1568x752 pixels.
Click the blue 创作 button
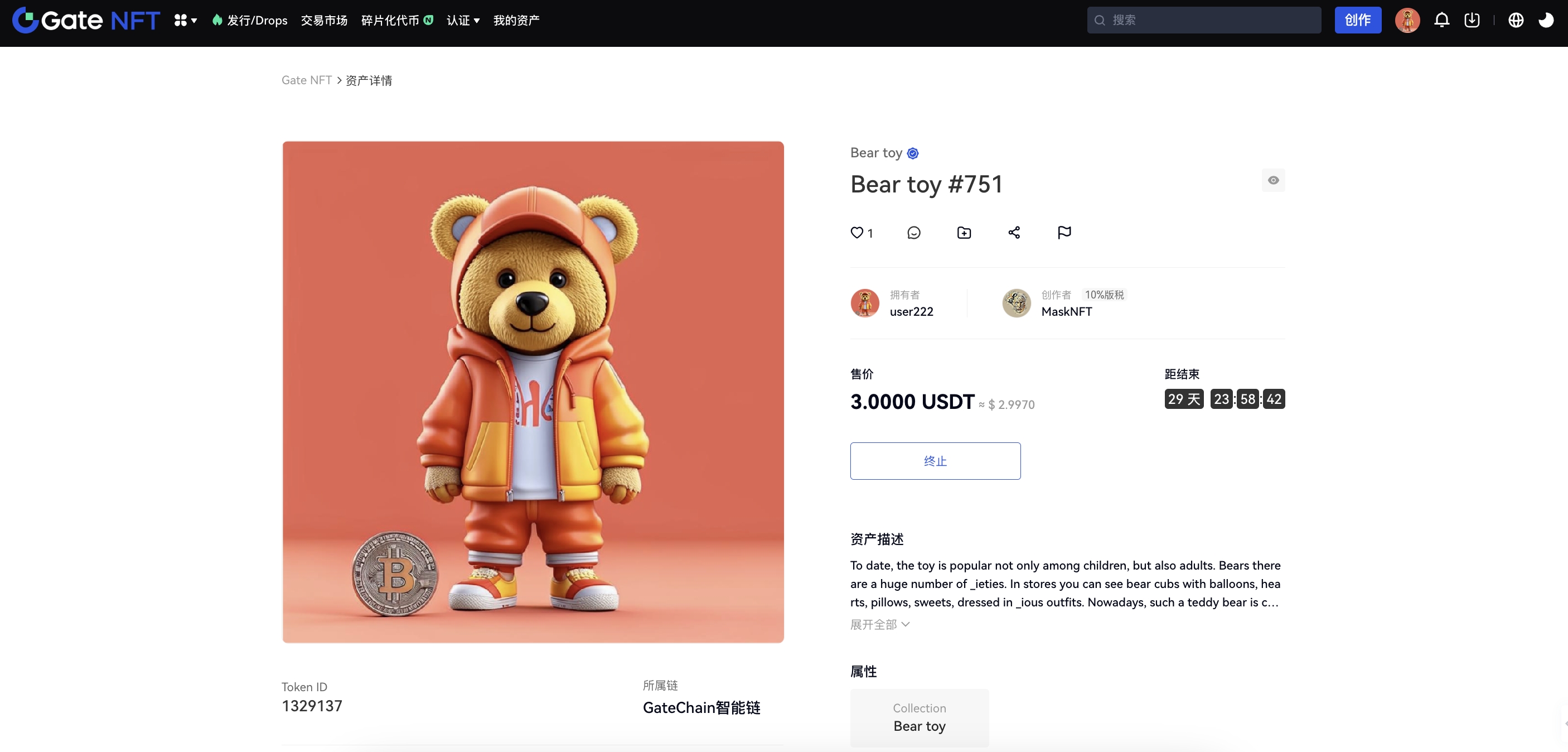(x=1357, y=20)
